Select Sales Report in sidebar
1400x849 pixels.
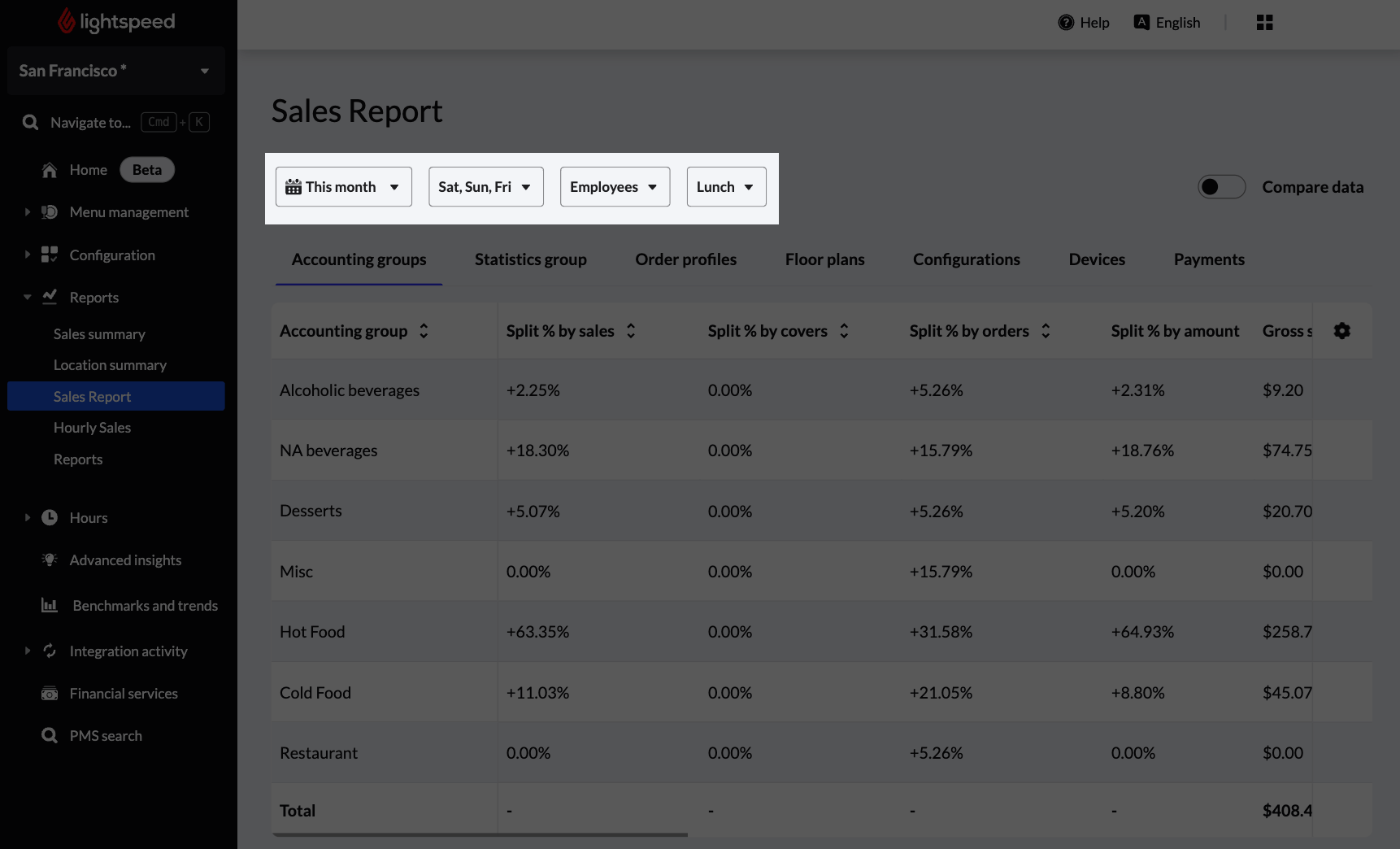coord(116,396)
